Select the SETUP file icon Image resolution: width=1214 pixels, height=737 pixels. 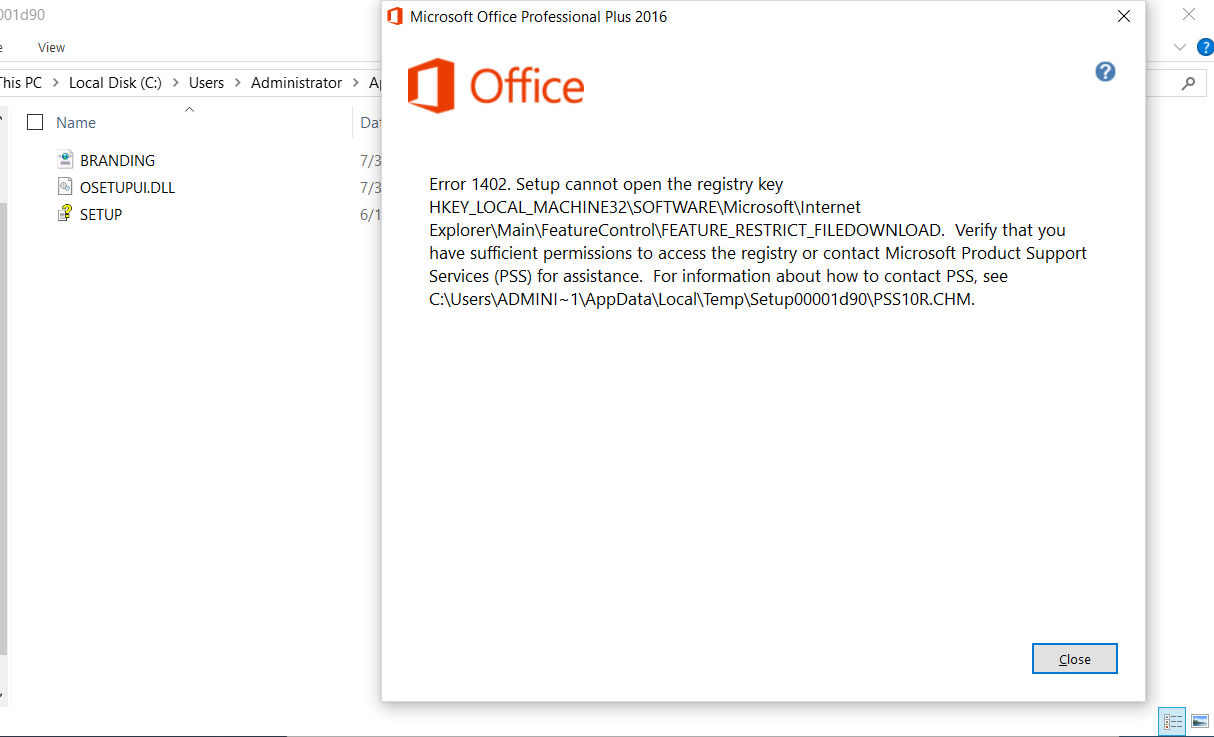[66, 213]
